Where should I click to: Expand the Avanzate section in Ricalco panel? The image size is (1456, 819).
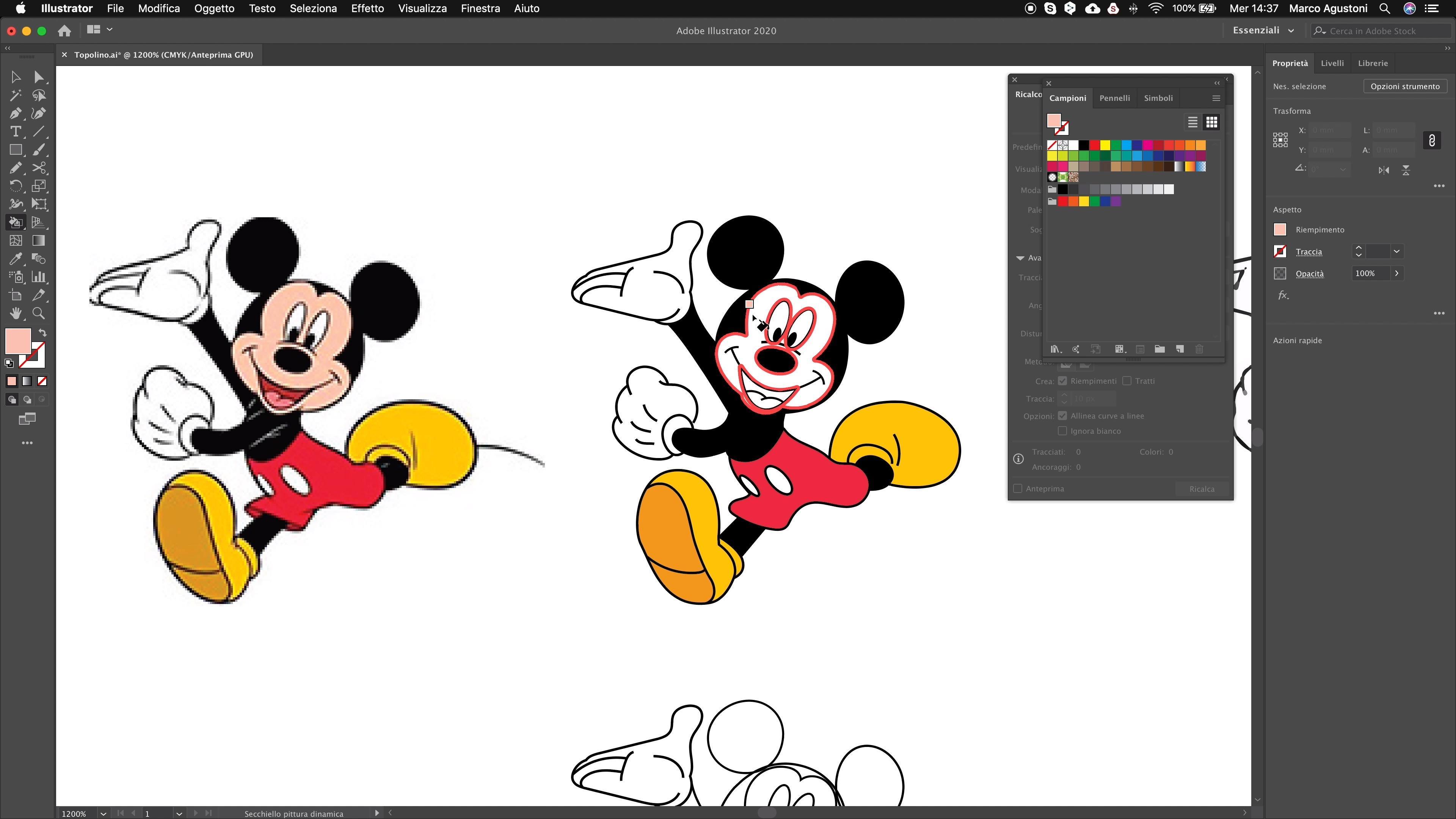[x=1020, y=258]
